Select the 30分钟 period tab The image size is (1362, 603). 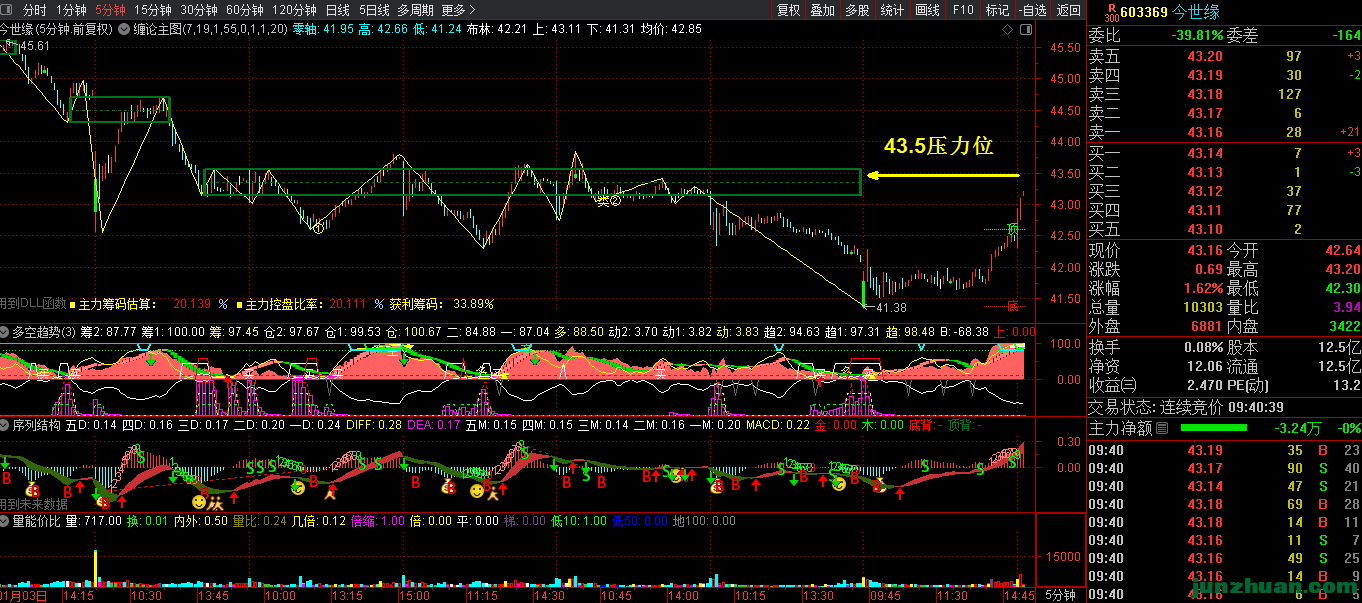click(199, 10)
